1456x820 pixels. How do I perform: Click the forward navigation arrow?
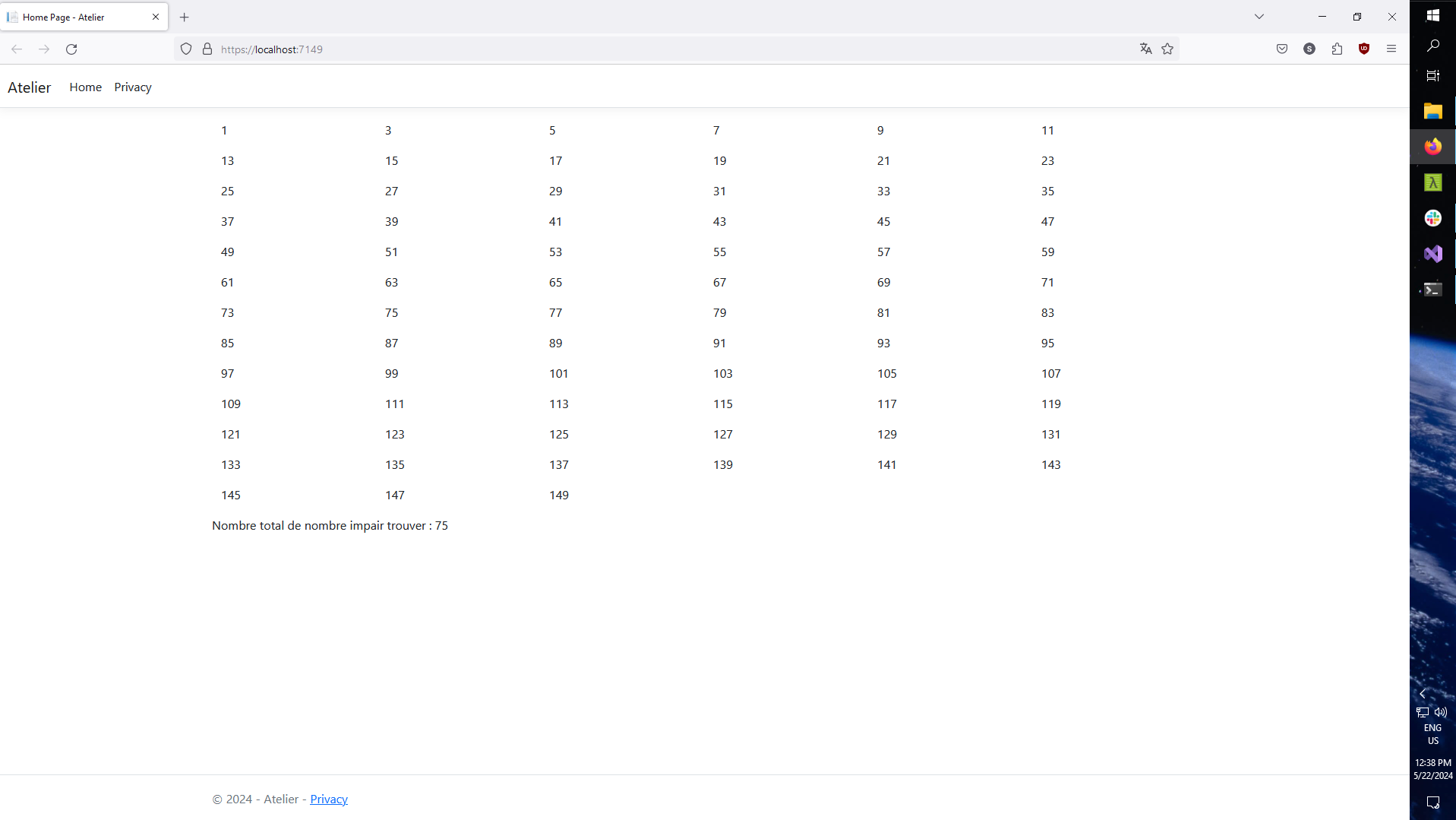44,49
